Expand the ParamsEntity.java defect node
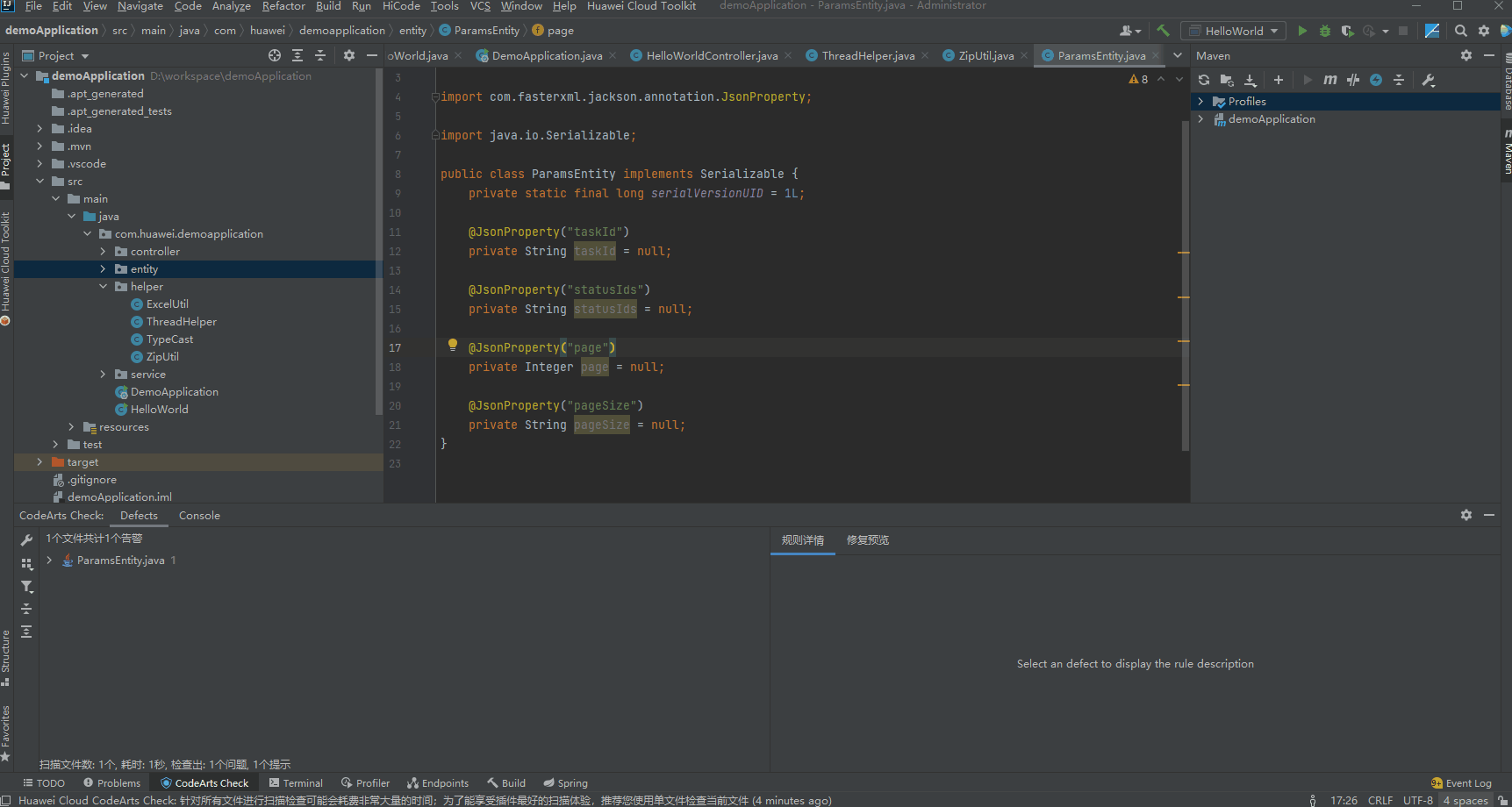 [49, 561]
